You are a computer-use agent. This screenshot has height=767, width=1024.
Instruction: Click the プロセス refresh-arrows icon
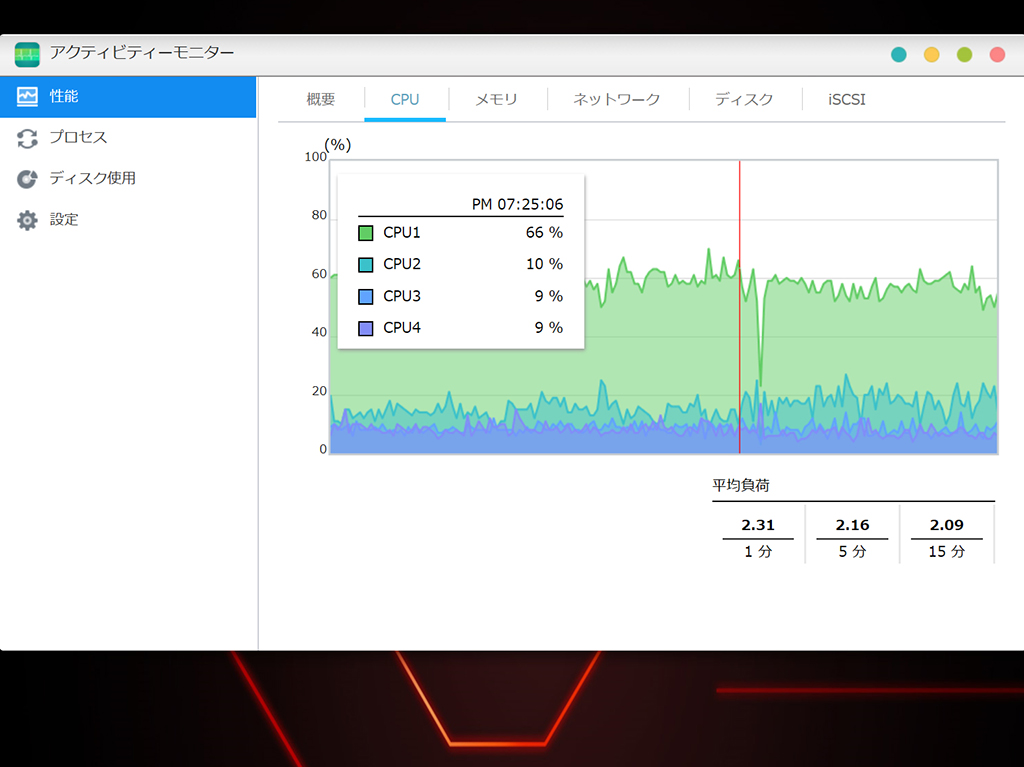pos(27,138)
